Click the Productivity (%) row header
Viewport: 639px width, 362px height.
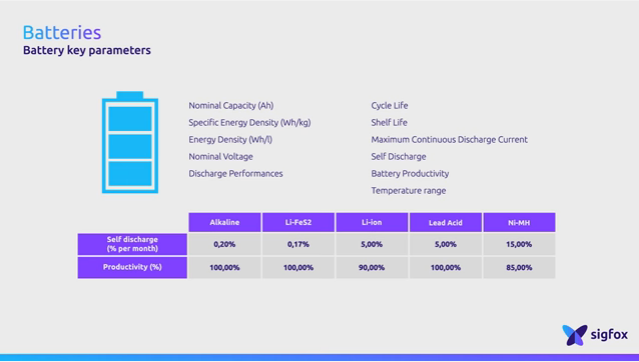click(132, 267)
